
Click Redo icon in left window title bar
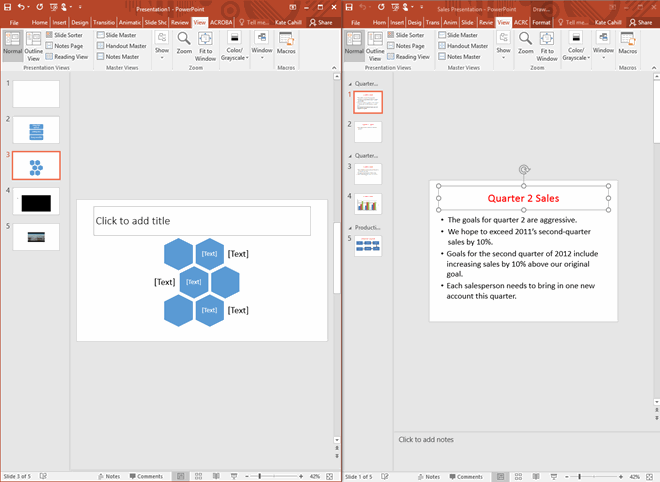tap(40, 7)
